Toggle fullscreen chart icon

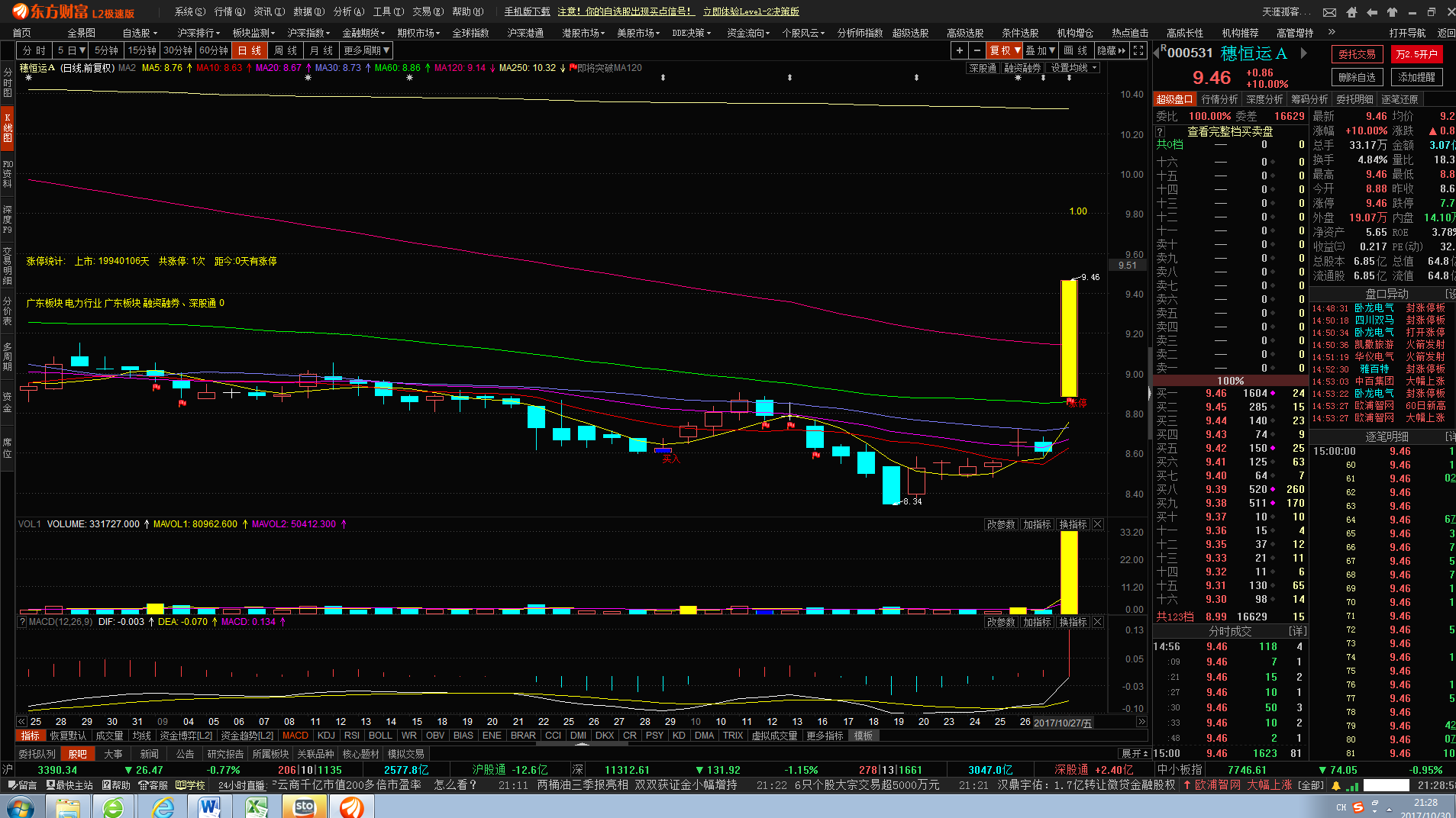(x=1138, y=50)
